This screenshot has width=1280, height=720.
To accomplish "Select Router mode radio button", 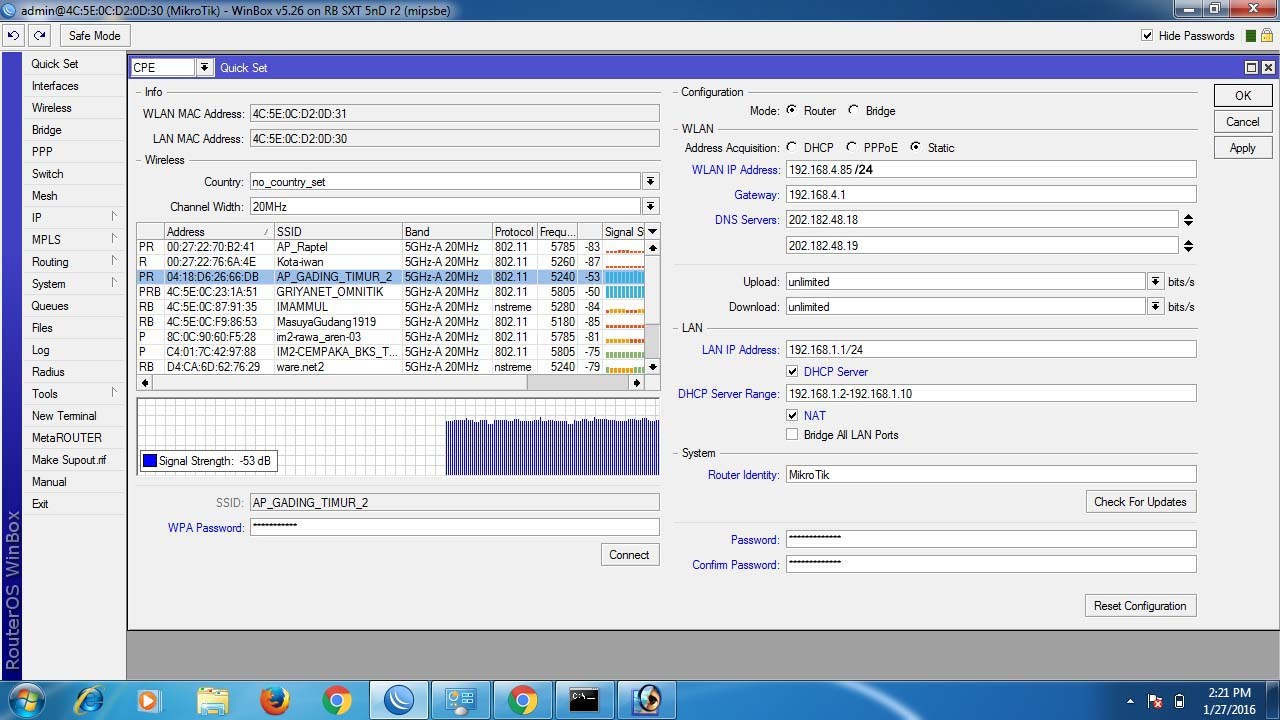I will 792,110.
